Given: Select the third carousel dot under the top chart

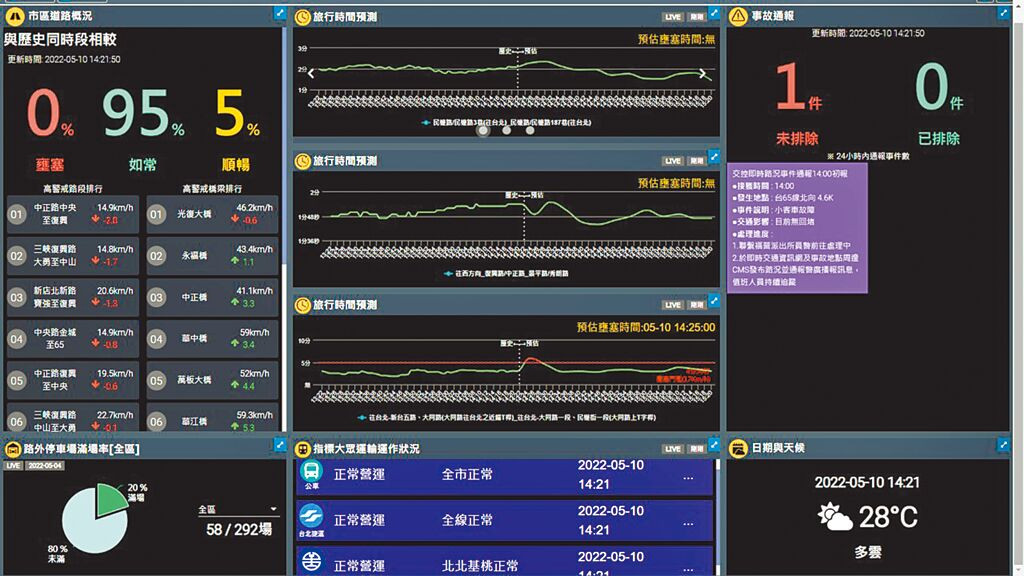Looking at the screenshot, I should [x=528, y=130].
